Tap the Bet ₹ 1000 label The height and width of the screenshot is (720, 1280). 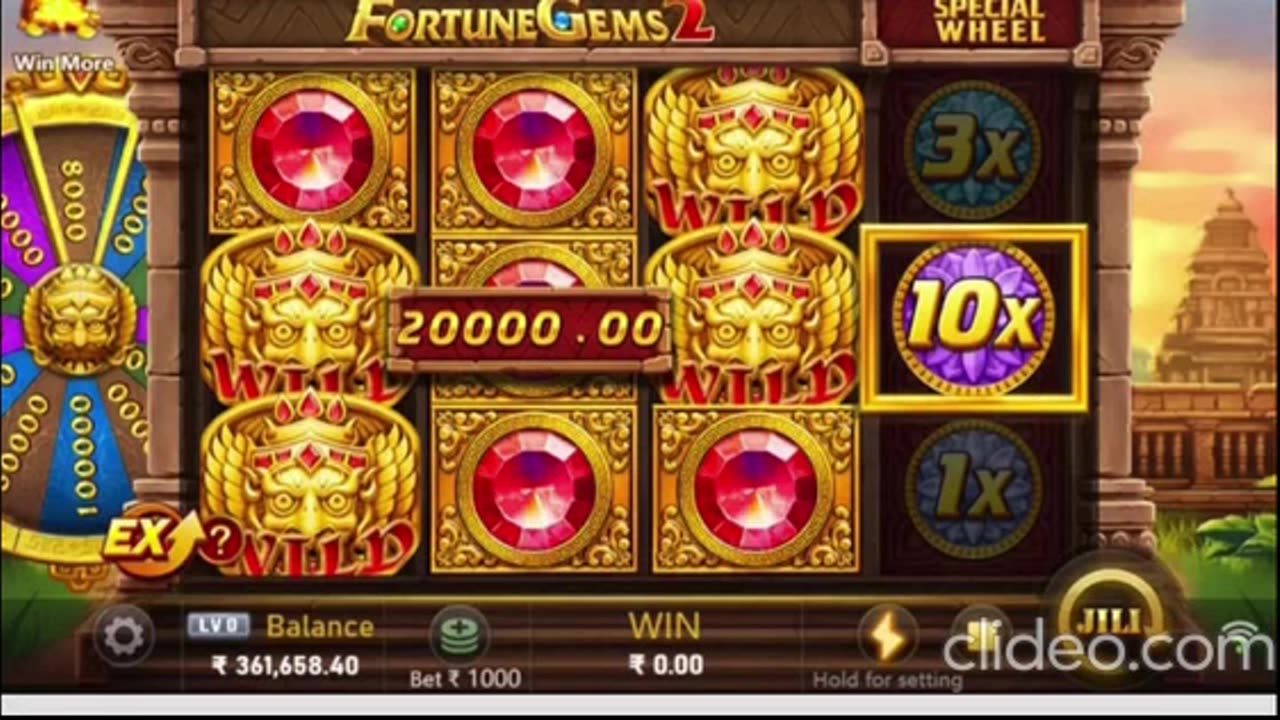click(465, 678)
